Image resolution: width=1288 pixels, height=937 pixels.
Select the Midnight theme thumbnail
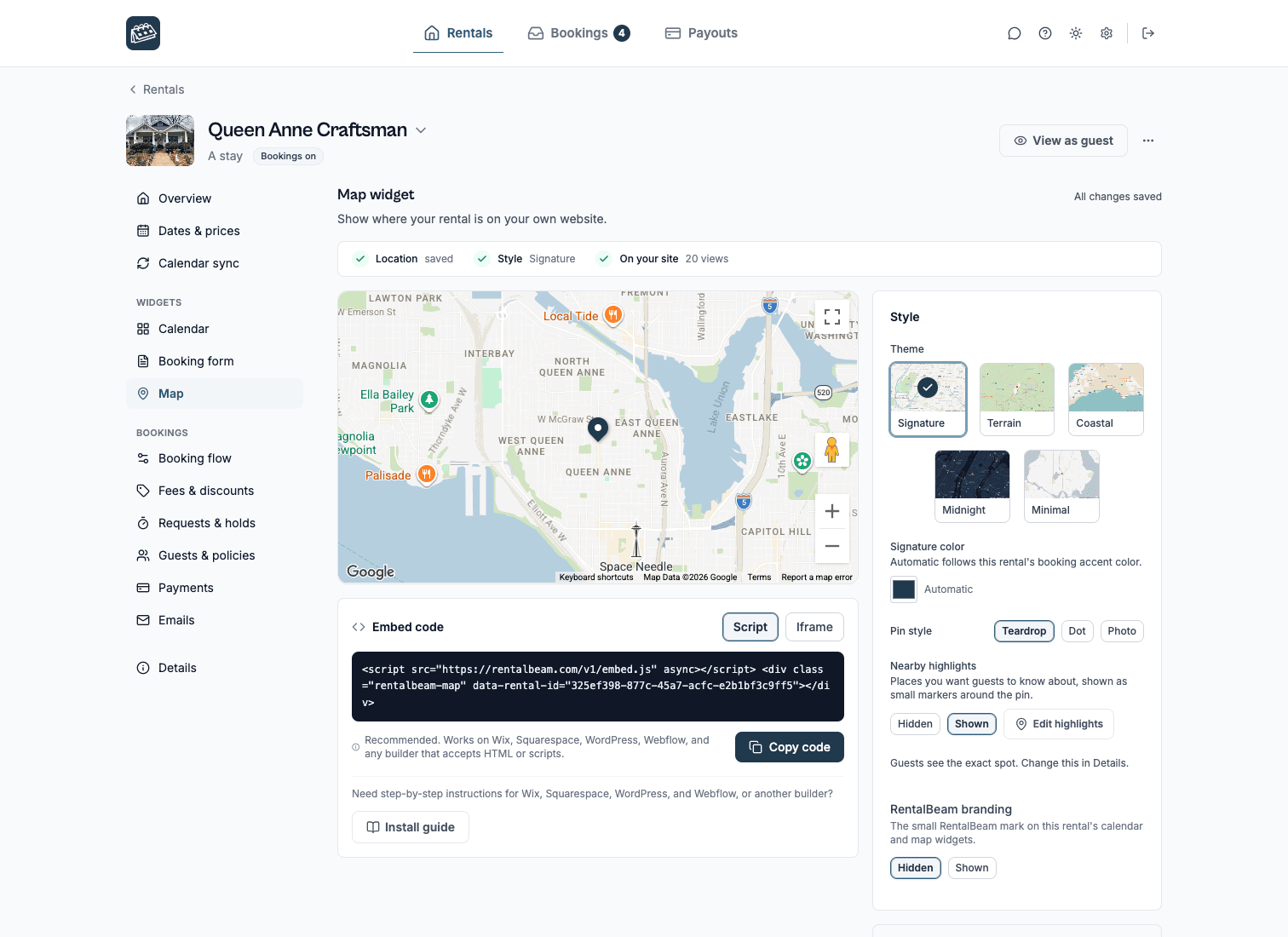point(972,486)
